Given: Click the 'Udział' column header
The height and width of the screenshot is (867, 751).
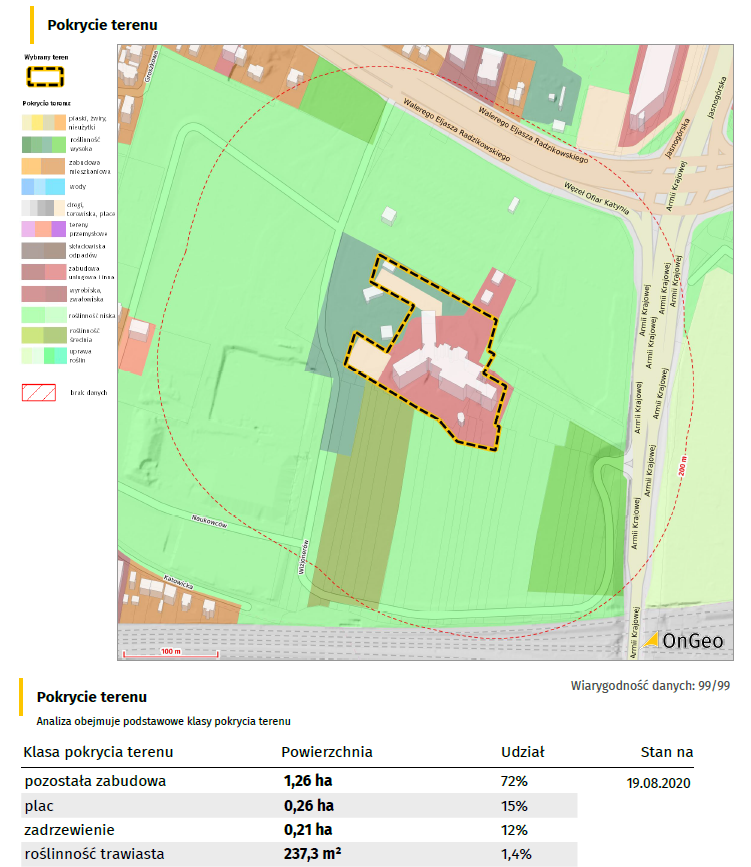Looking at the screenshot, I should point(522,752).
